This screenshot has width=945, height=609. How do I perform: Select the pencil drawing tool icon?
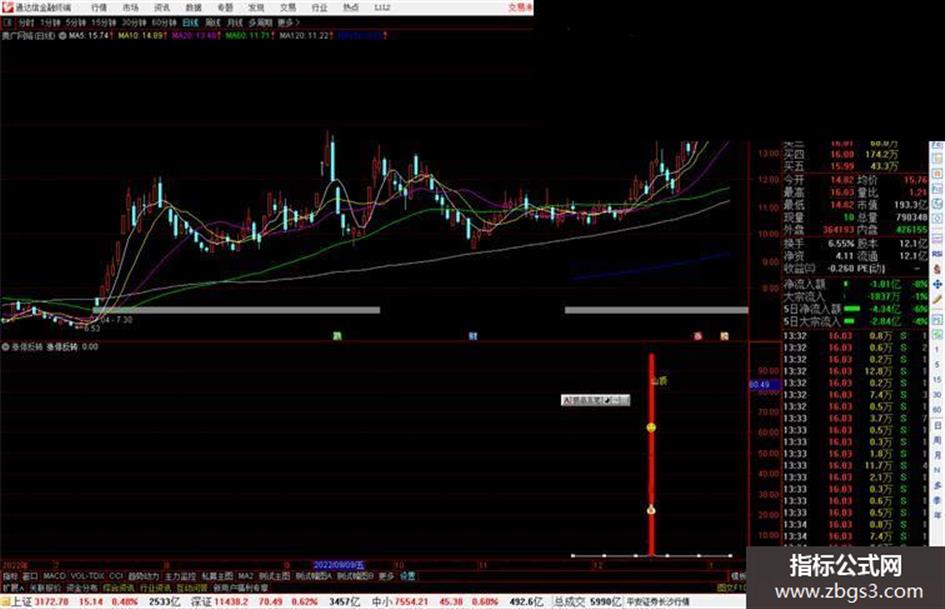pyautogui.click(x=937, y=299)
